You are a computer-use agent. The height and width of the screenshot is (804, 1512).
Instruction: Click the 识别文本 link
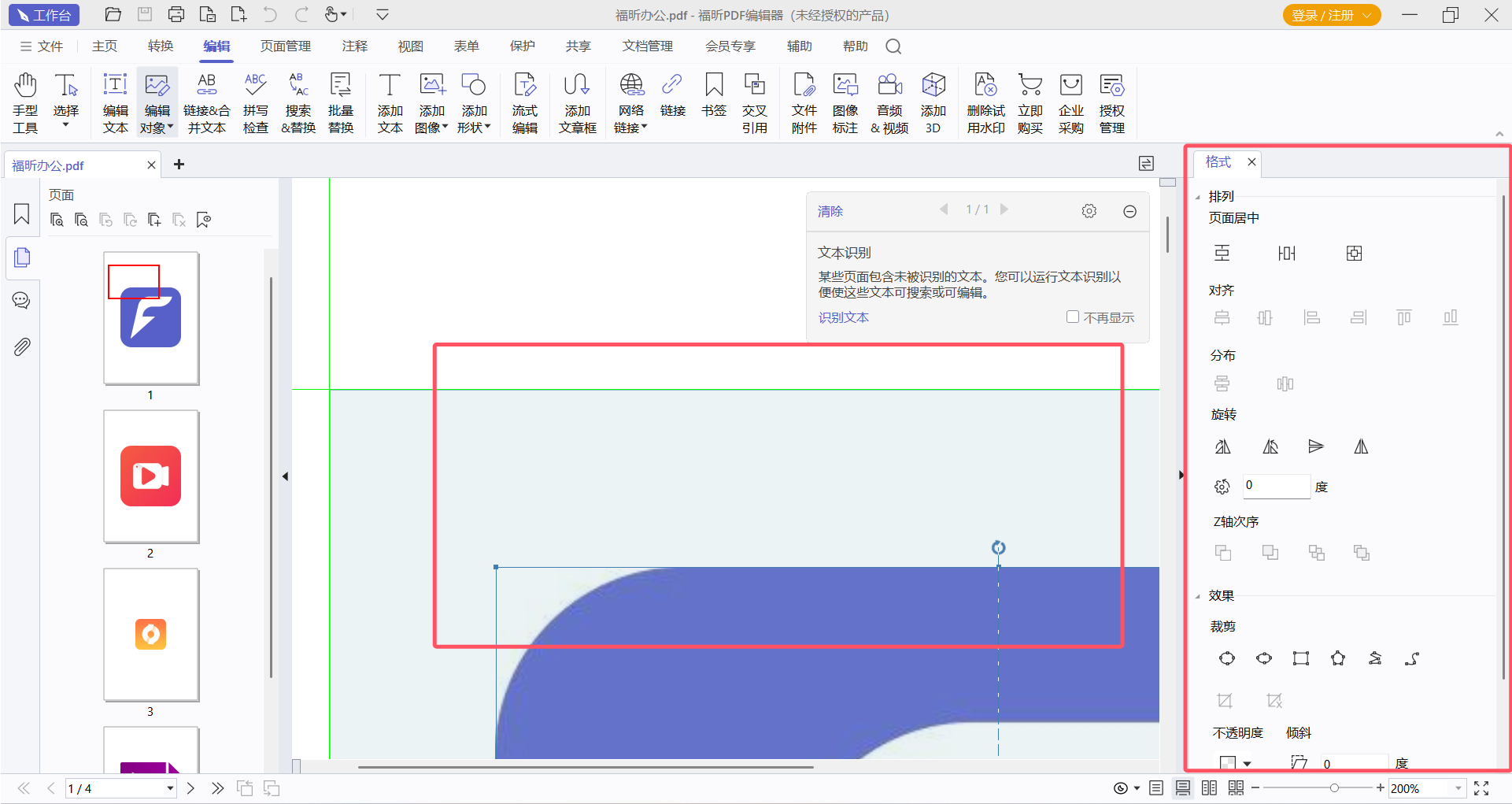point(843,317)
